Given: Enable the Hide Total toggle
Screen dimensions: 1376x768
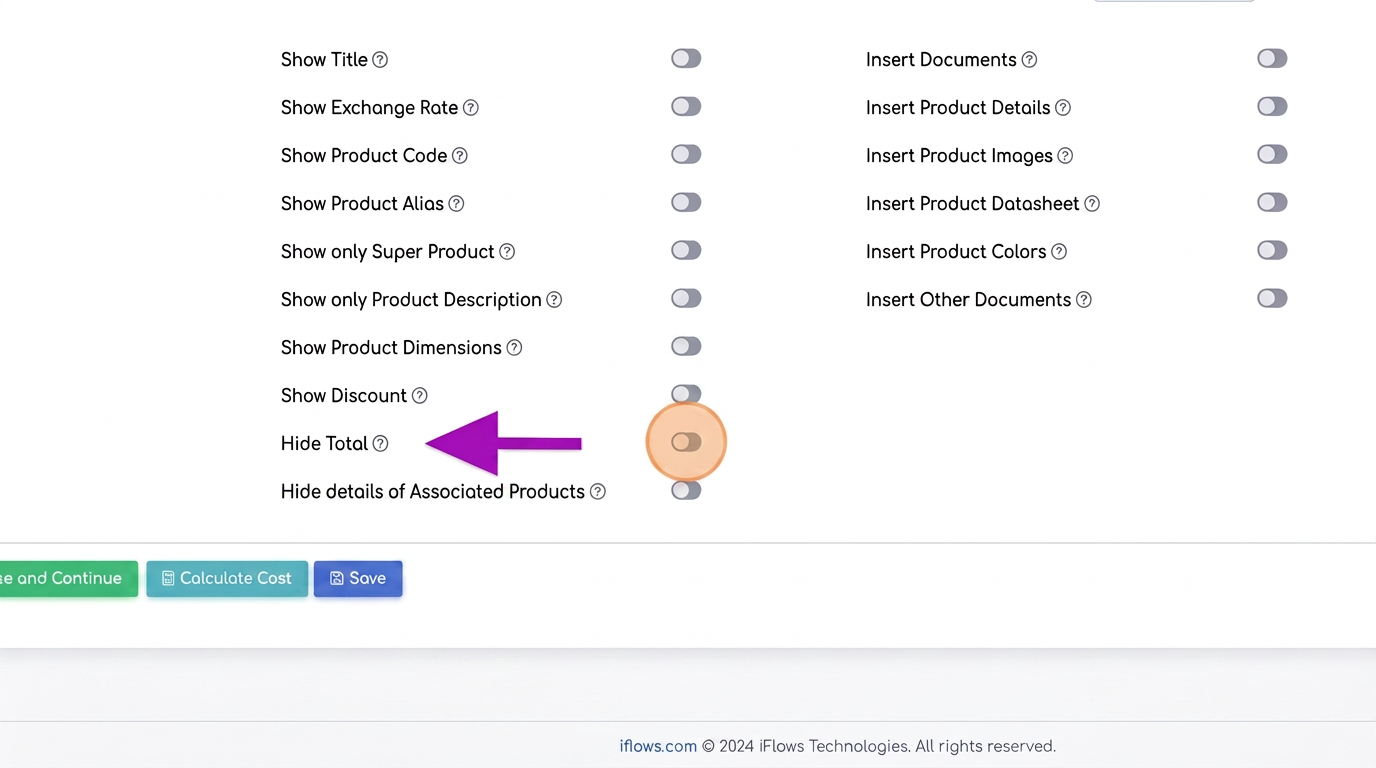Looking at the screenshot, I should 686,442.
